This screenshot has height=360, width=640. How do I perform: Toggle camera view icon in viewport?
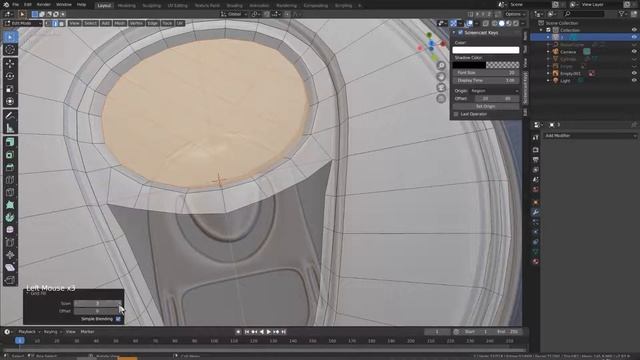point(441,88)
